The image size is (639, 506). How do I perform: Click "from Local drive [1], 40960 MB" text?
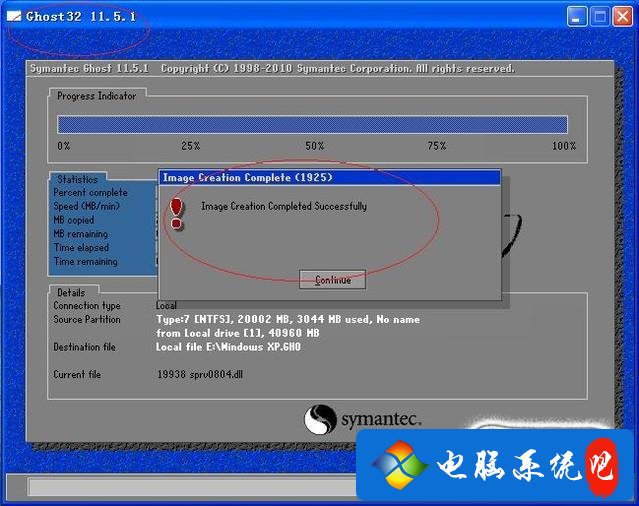click(238, 333)
